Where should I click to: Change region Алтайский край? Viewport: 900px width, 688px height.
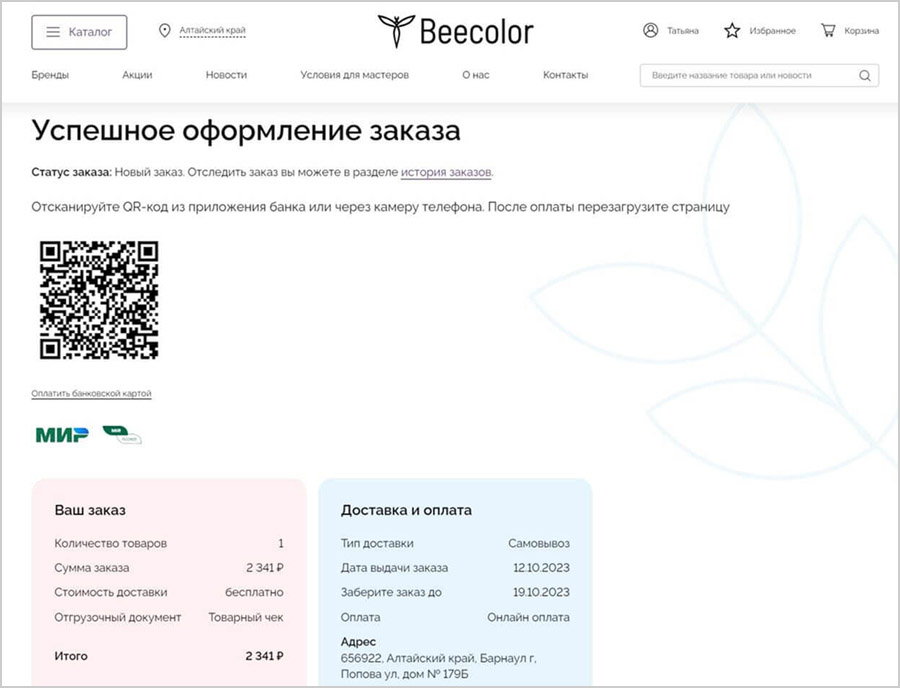(x=212, y=30)
